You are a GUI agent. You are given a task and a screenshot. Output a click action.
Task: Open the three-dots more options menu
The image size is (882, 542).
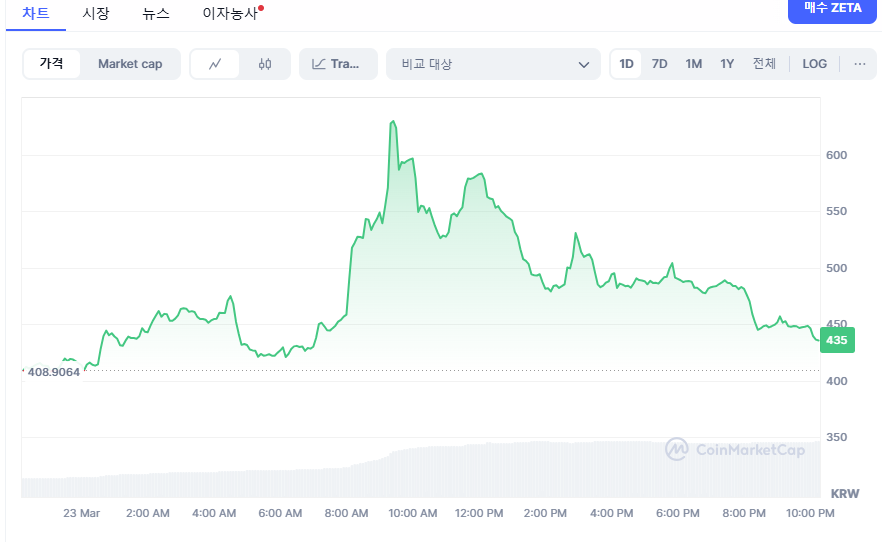pyautogui.click(x=860, y=64)
